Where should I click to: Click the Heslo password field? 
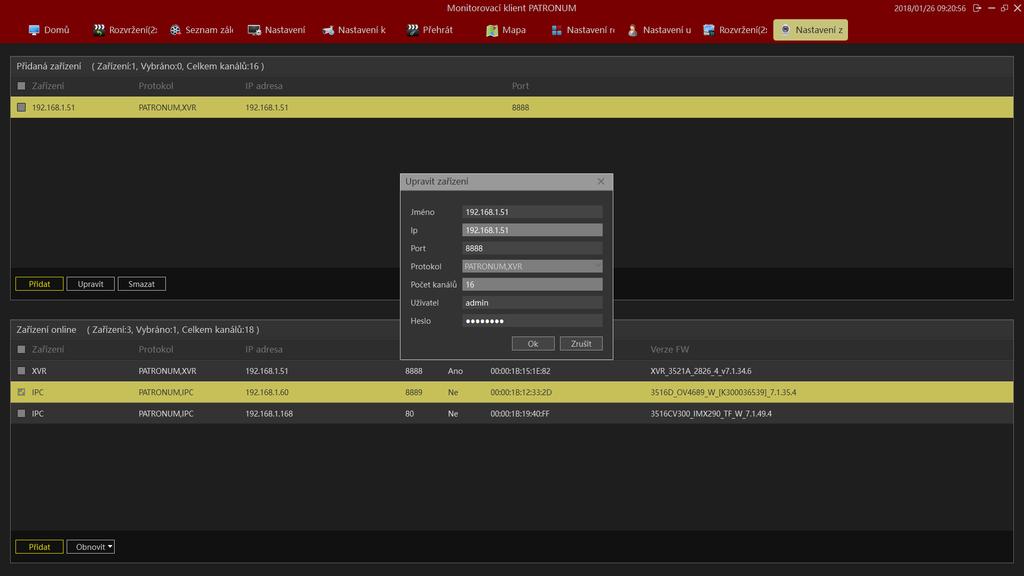pyautogui.click(x=532, y=321)
